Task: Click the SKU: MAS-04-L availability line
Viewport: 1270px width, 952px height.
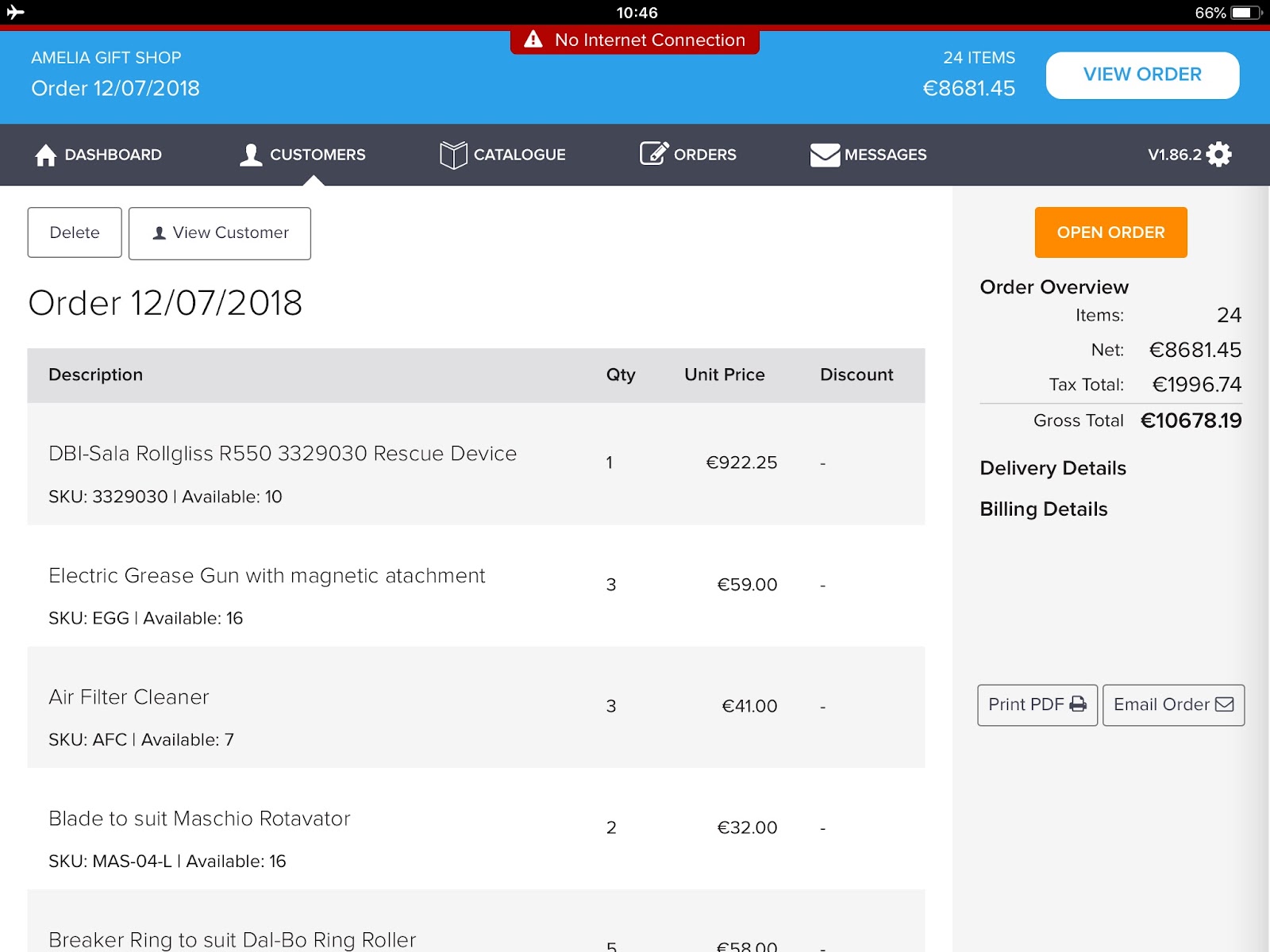Action: 167,861
